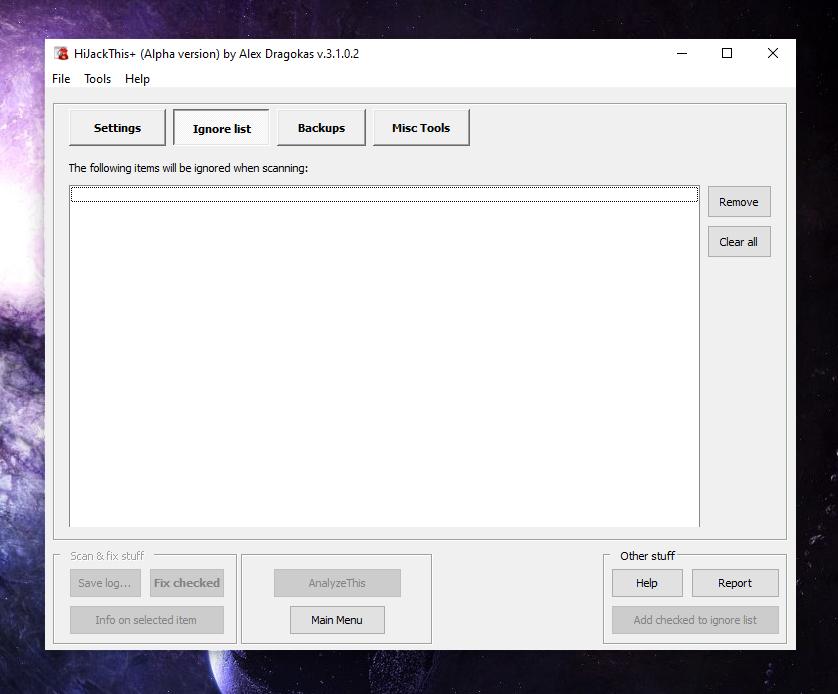This screenshot has height=694, width=838.
Task: Minimize the HiJackThis+ window
Action: pos(682,53)
